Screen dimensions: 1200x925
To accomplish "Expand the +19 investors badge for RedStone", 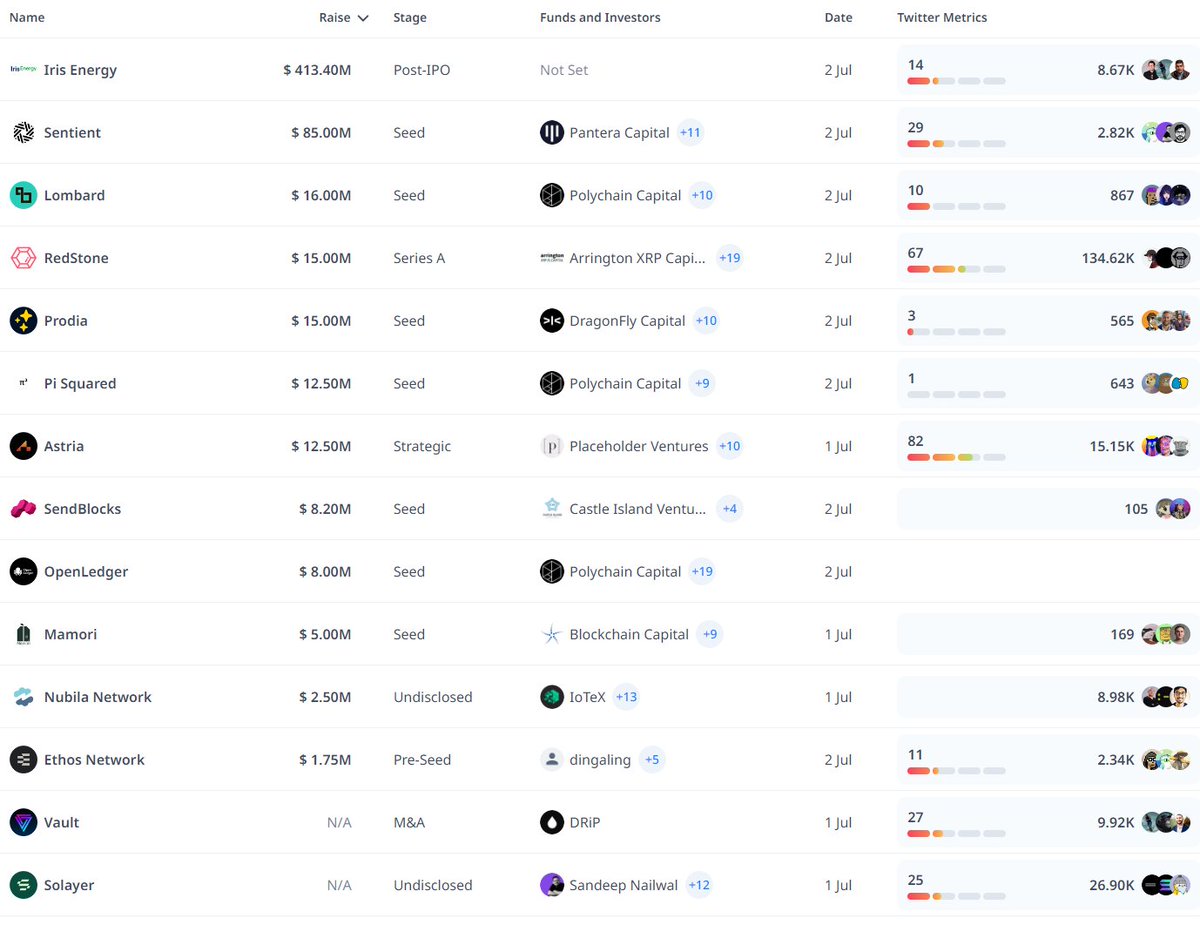I will [x=730, y=258].
